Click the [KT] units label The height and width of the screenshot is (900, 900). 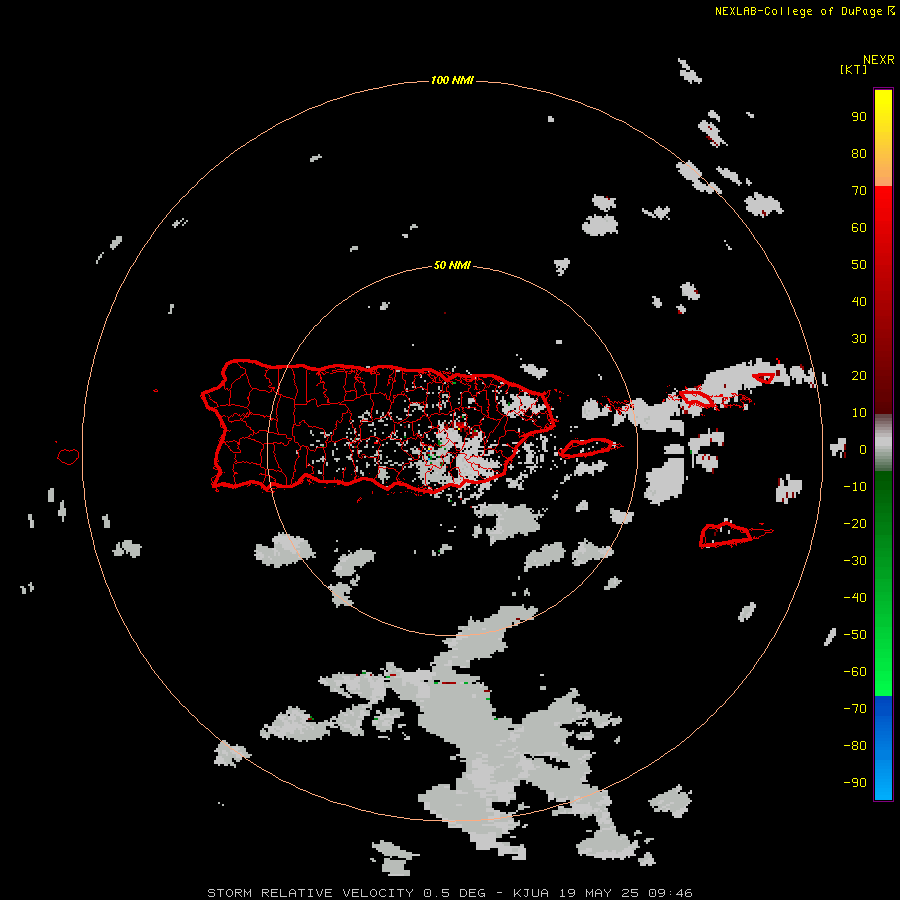coord(853,69)
